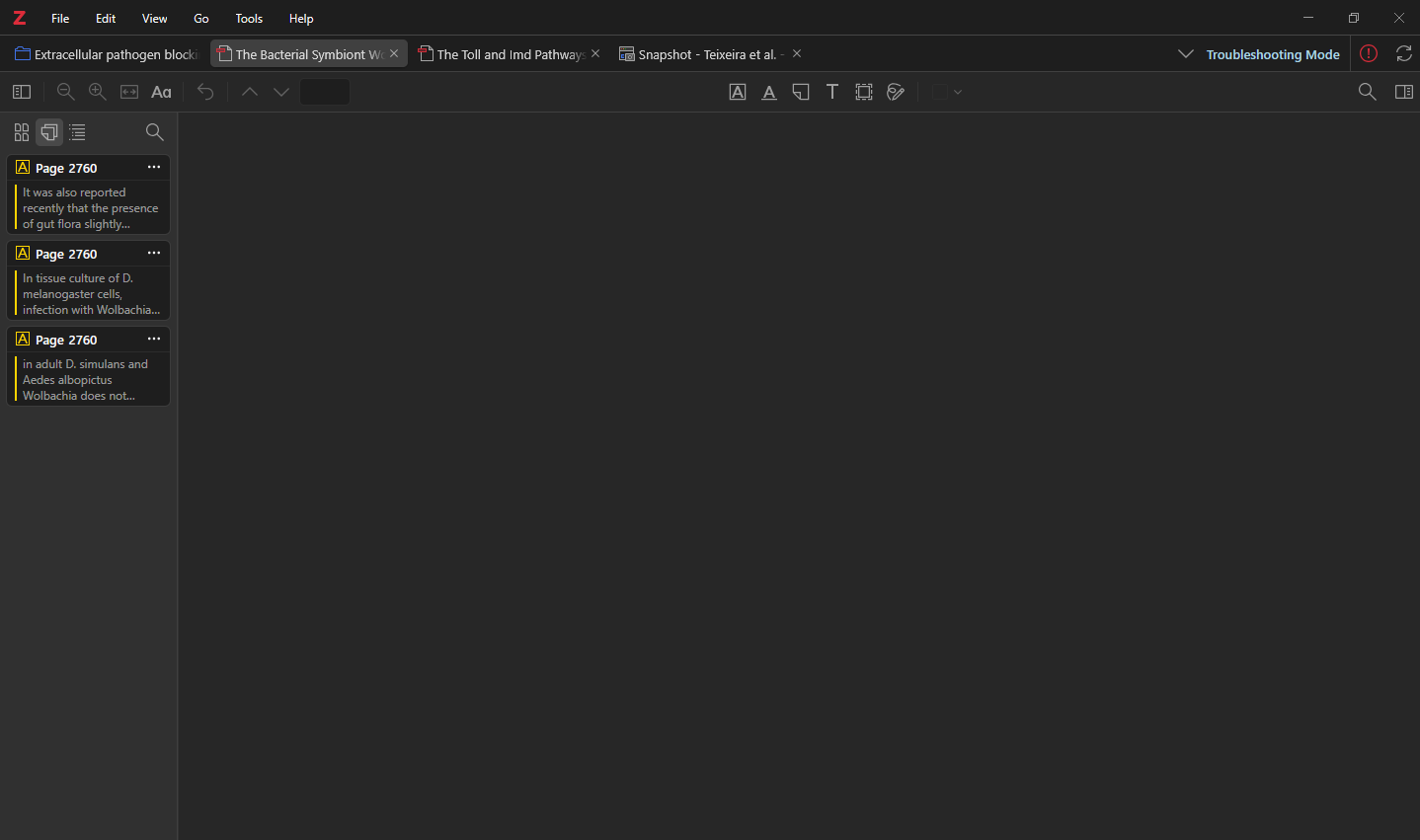Click the page number input field
Image resolution: width=1420 pixels, height=840 pixels.
325,92
